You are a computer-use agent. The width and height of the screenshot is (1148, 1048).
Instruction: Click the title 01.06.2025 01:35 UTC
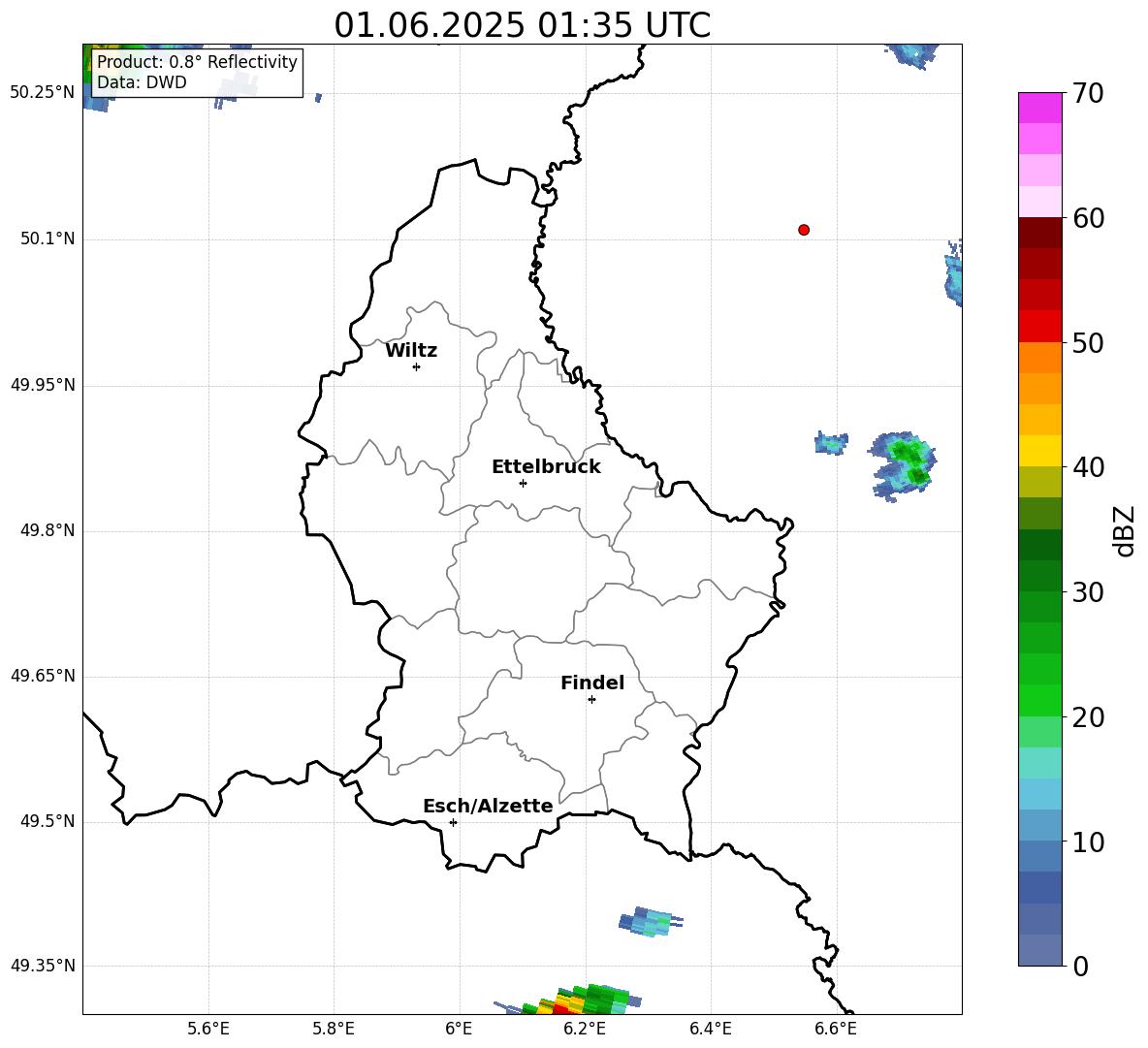pos(522,25)
